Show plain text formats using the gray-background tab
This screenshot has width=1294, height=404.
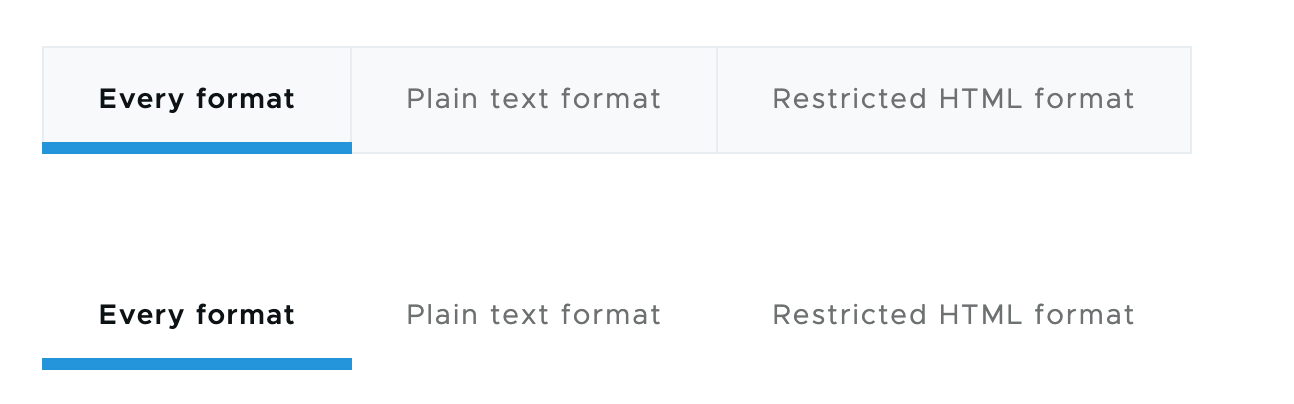tap(534, 99)
